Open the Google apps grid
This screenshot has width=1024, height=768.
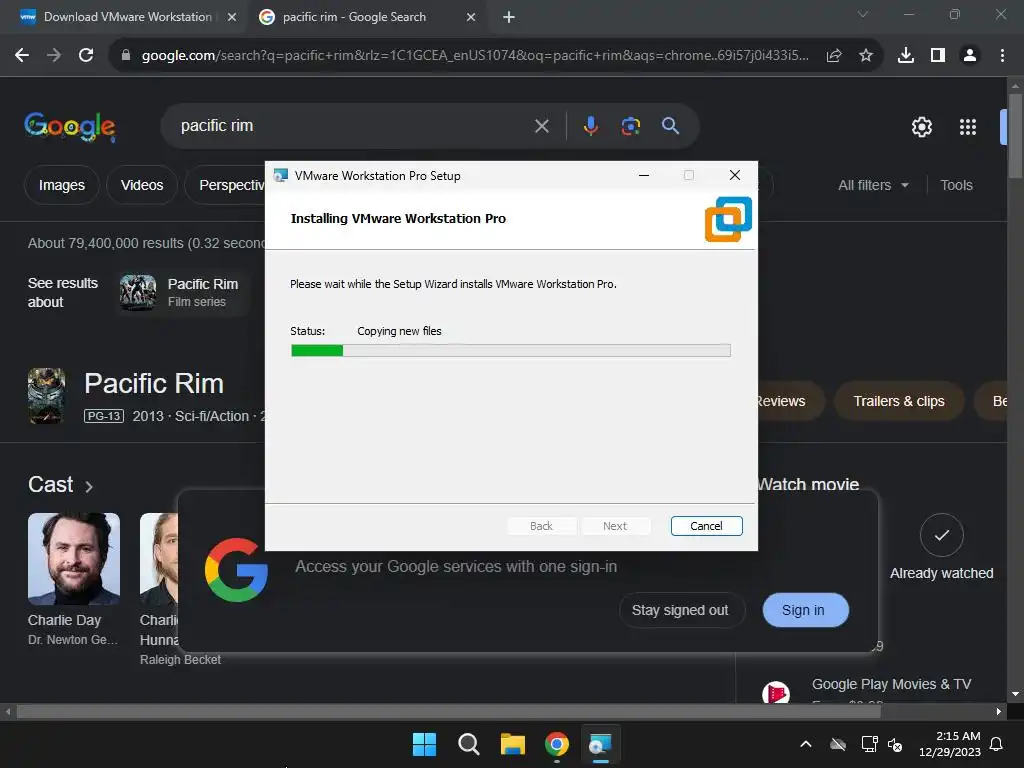(968, 127)
